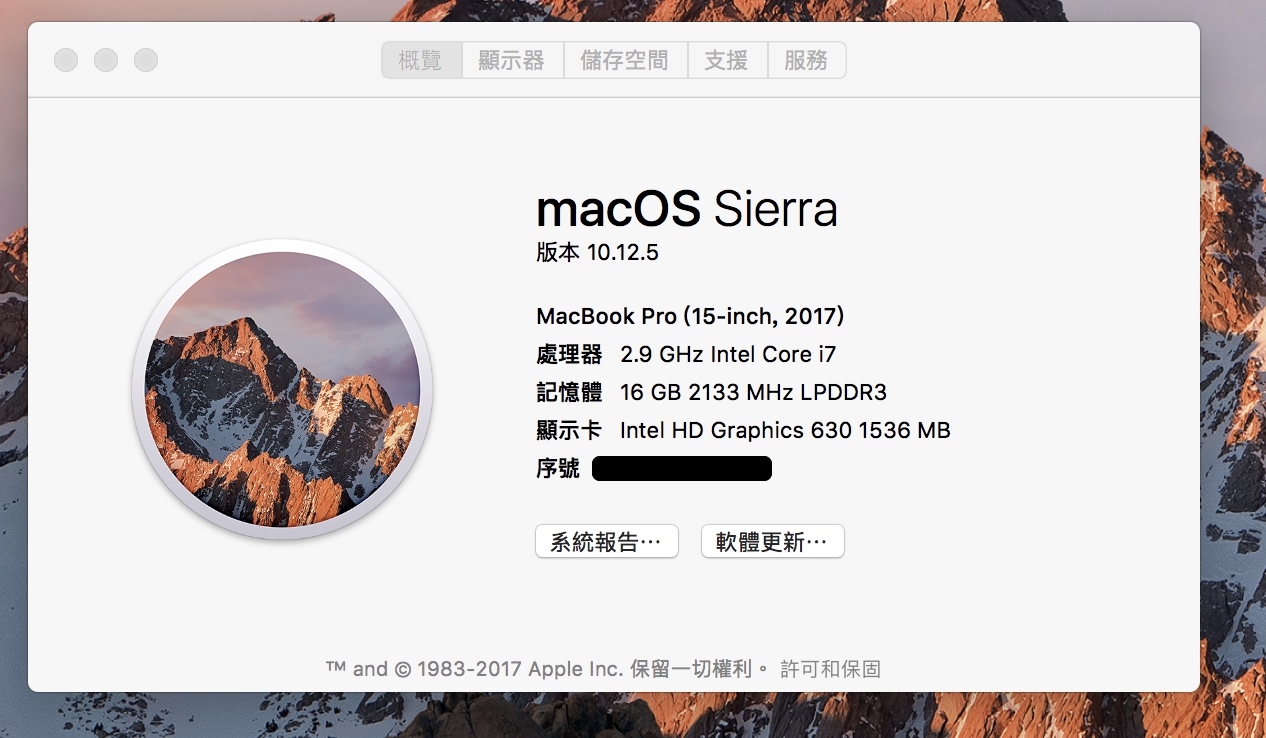Show the 服務 tab

[x=806, y=60]
